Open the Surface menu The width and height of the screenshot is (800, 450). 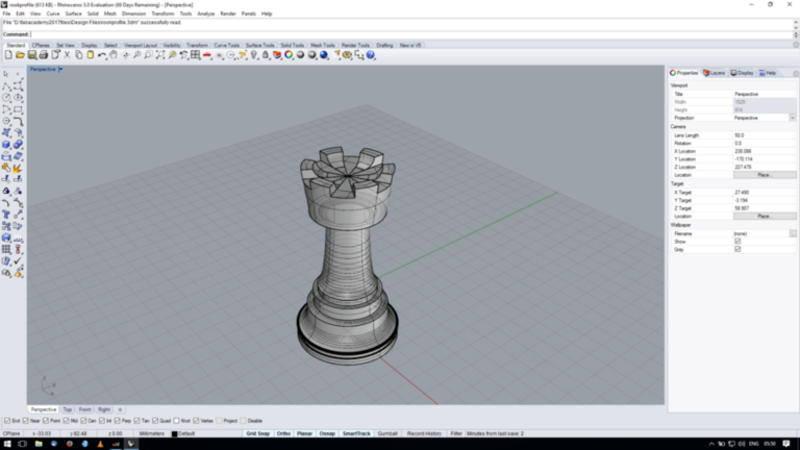[x=73, y=14]
